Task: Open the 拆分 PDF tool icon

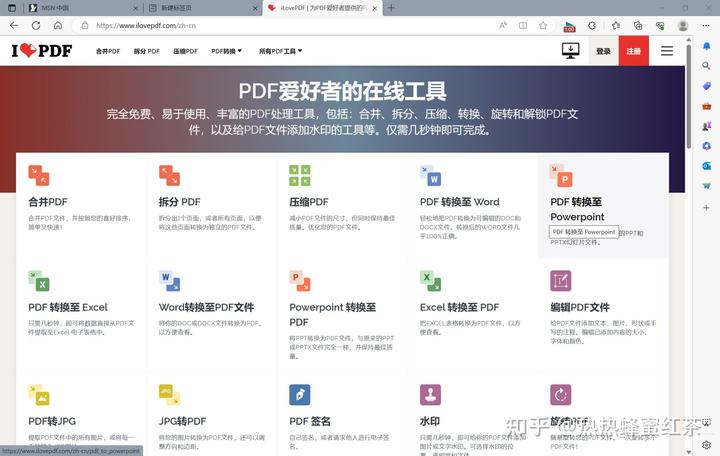Action: click(x=169, y=175)
